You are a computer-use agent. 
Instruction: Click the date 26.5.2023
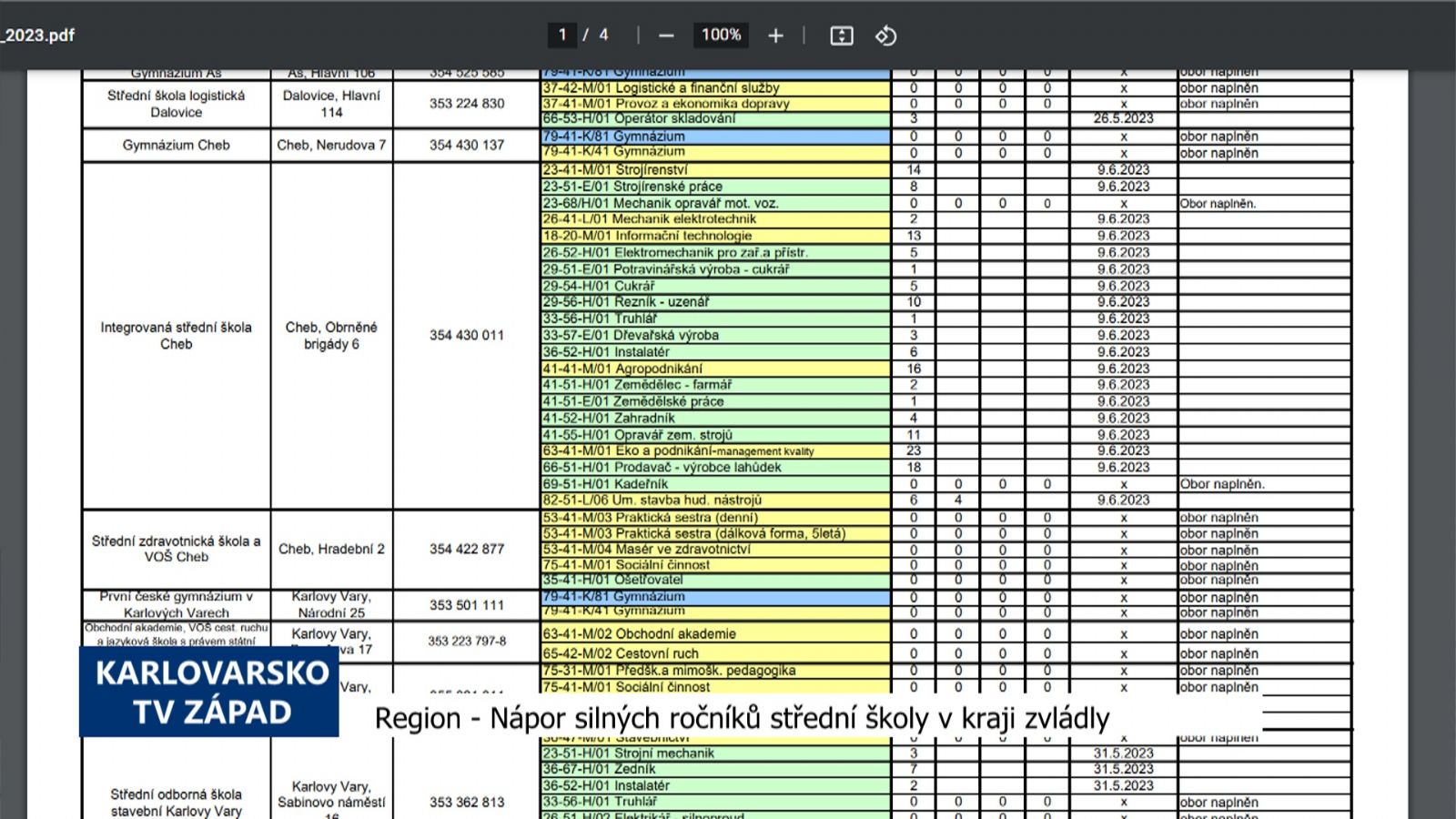pyautogui.click(x=1124, y=118)
